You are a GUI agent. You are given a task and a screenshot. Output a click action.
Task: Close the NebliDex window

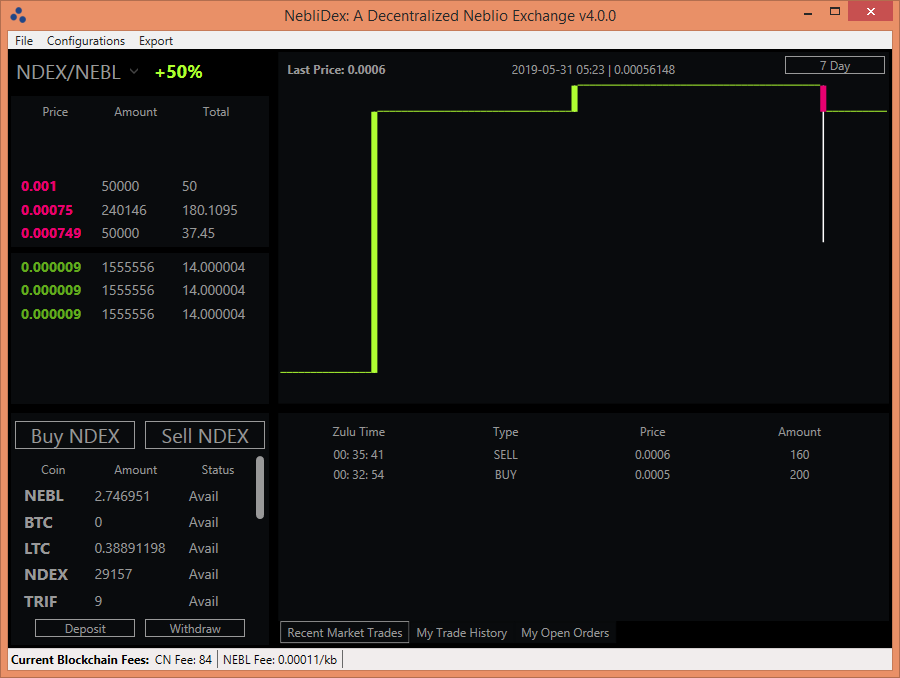(x=870, y=11)
